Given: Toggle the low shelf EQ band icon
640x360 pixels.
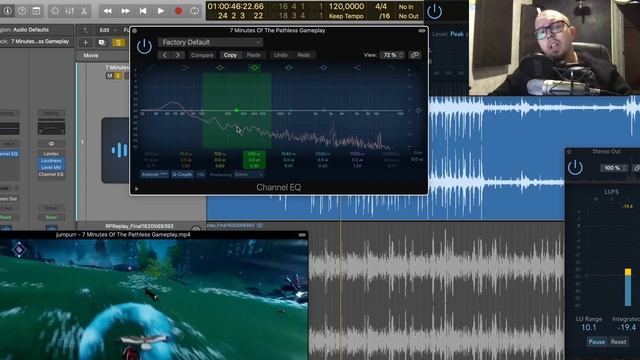Looking at the screenshot, I should (x=185, y=67).
